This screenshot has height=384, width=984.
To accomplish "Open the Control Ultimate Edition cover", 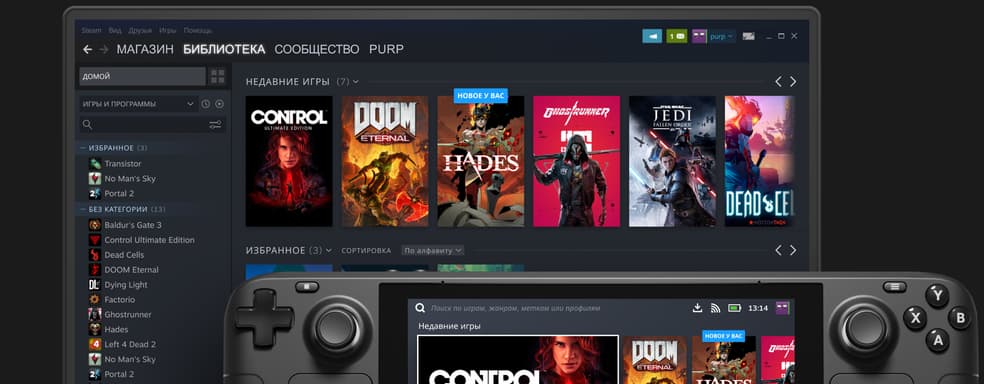I will click(x=289, y=161).
